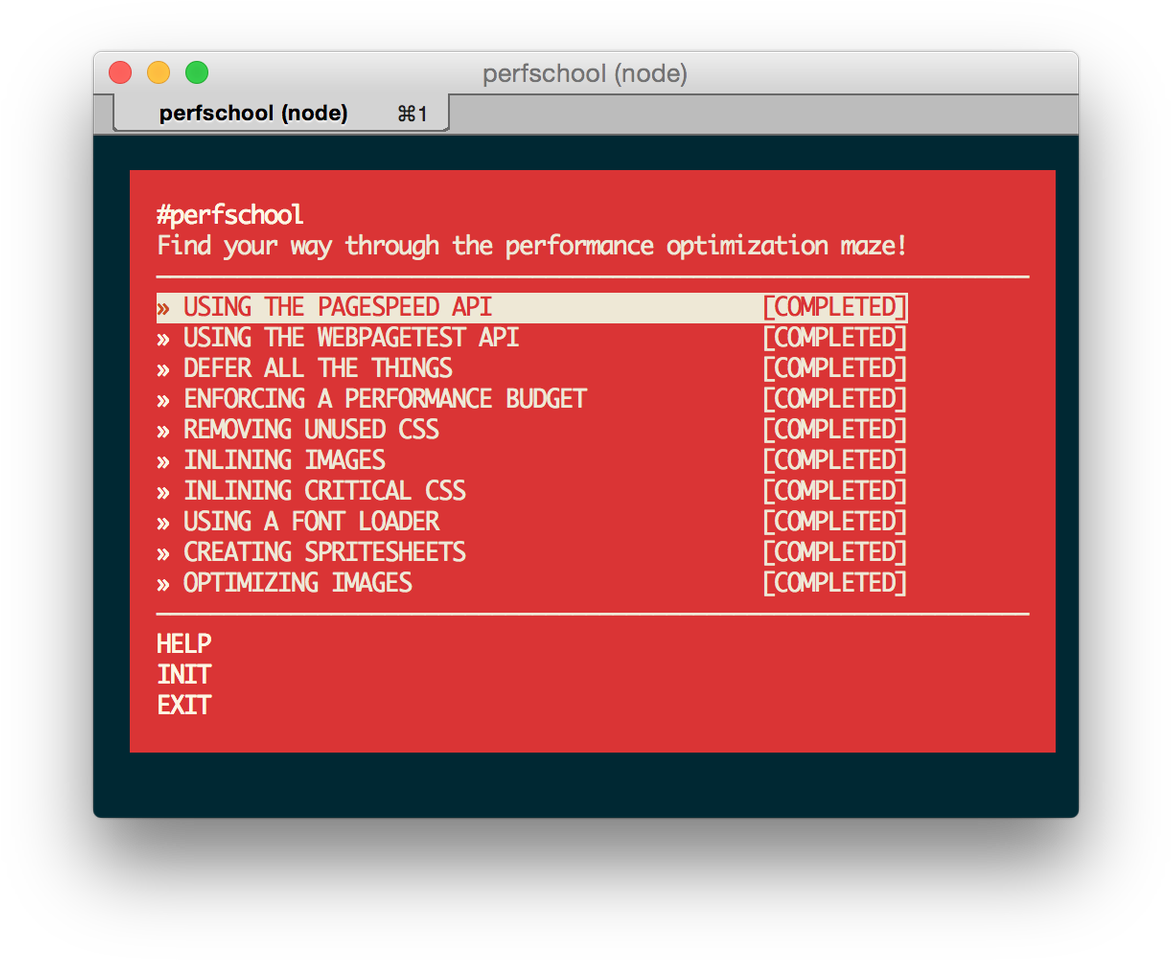Viewport: 1171px width, 960px height.
Task: Click the ⌘1 shortcut label on the tab
Action: click(x=412, y=114)
